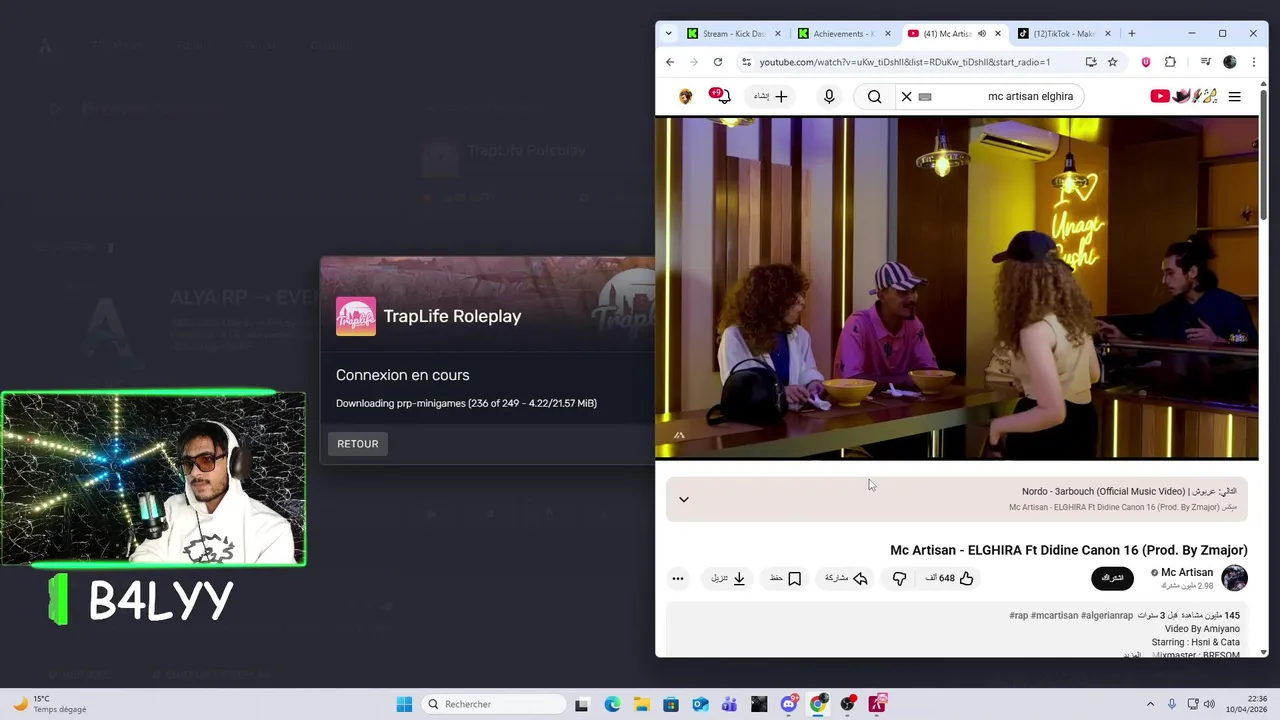The image size is (1280, 720).
Task: Open OBS Studio from taskbar
Action: point(848,704)
